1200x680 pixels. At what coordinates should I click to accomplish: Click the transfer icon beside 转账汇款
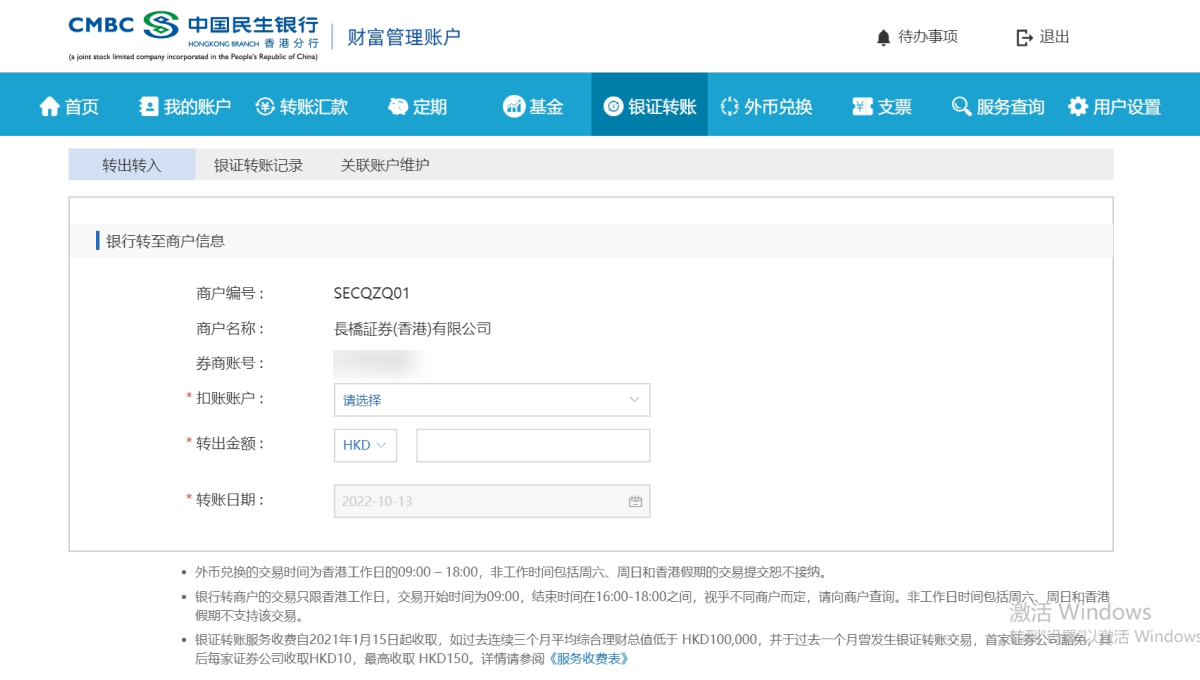(x=265, y=106)
